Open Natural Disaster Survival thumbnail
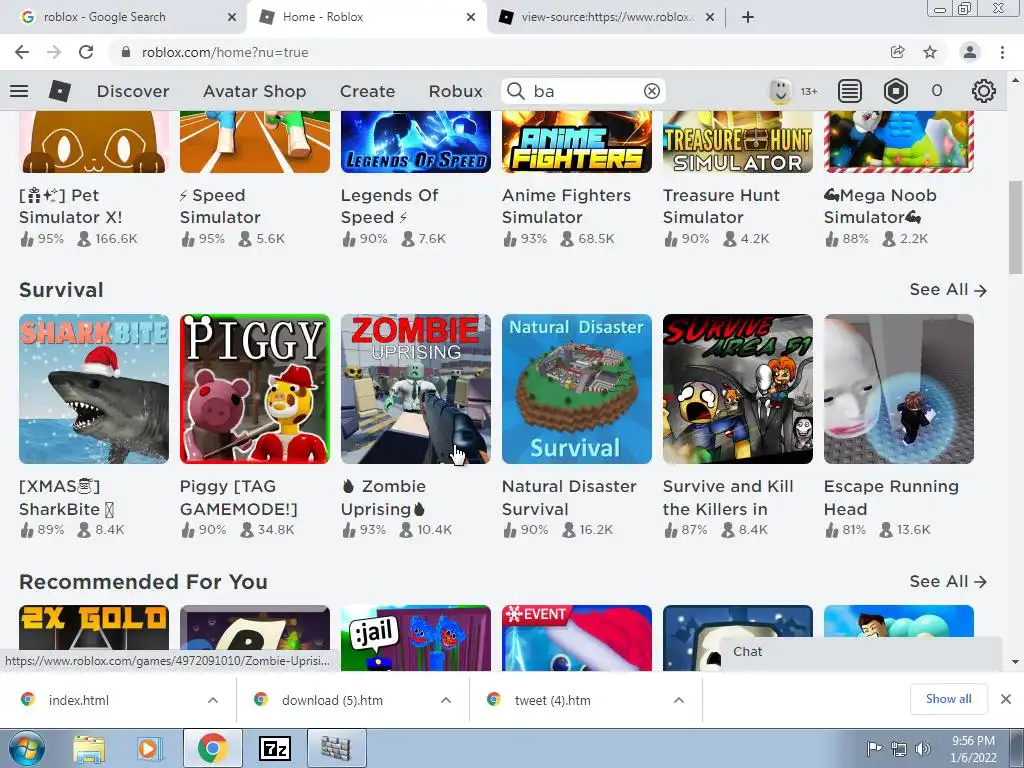This screenshot has width=1024, height=768. [x=577, y=389]
